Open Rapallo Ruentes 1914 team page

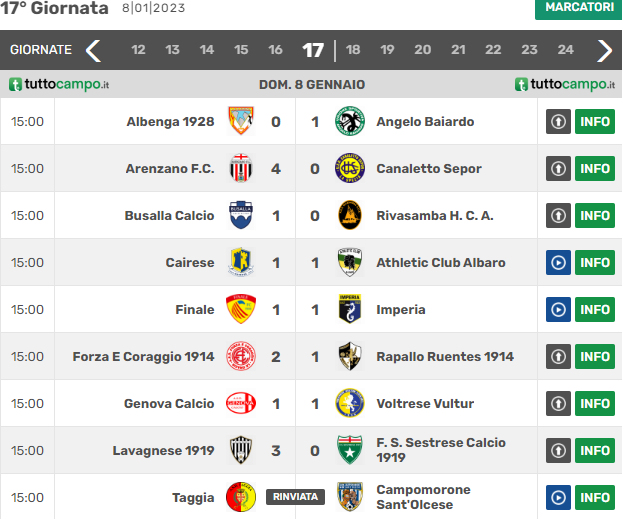pyautogui.click(x=445, y=356)
